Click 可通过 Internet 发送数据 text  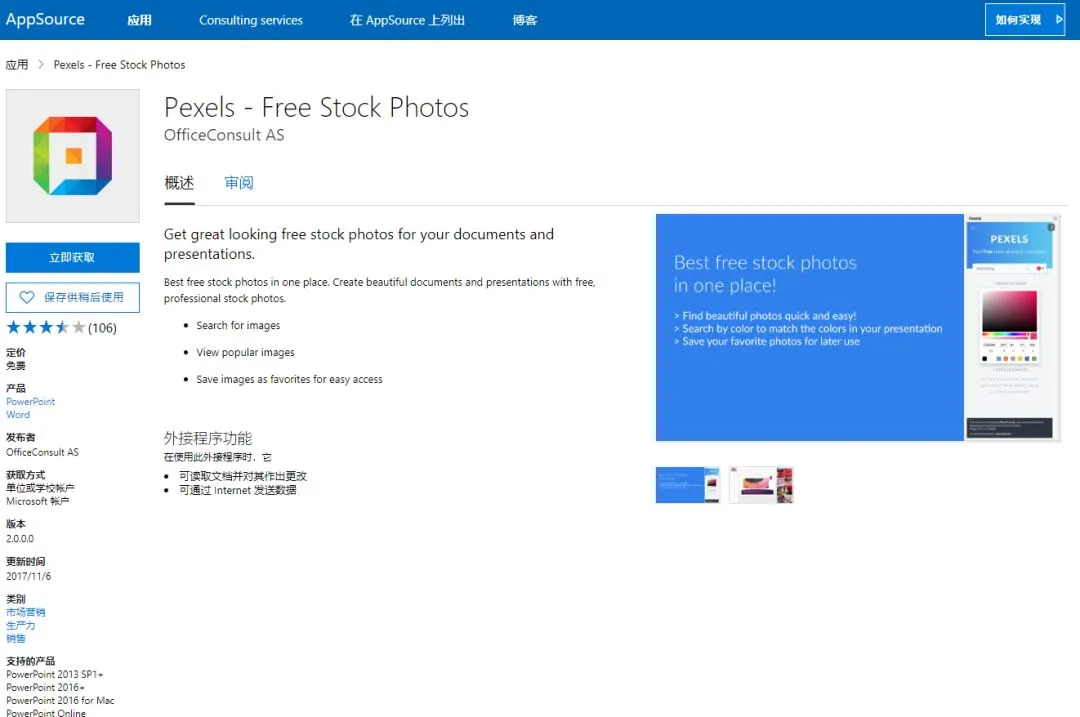(x=238, y=490)
